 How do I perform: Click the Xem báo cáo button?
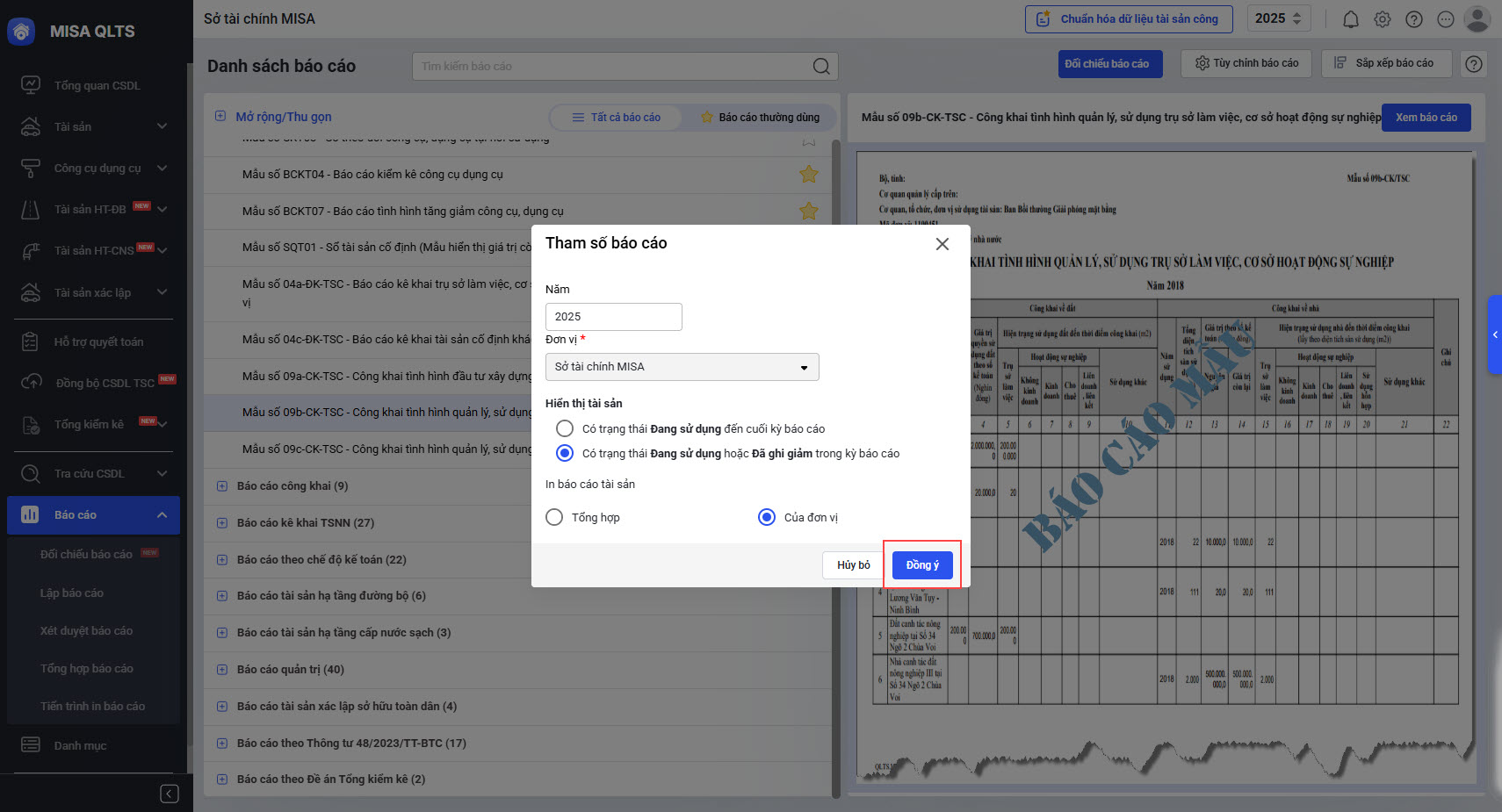[x=1426, y=117]
